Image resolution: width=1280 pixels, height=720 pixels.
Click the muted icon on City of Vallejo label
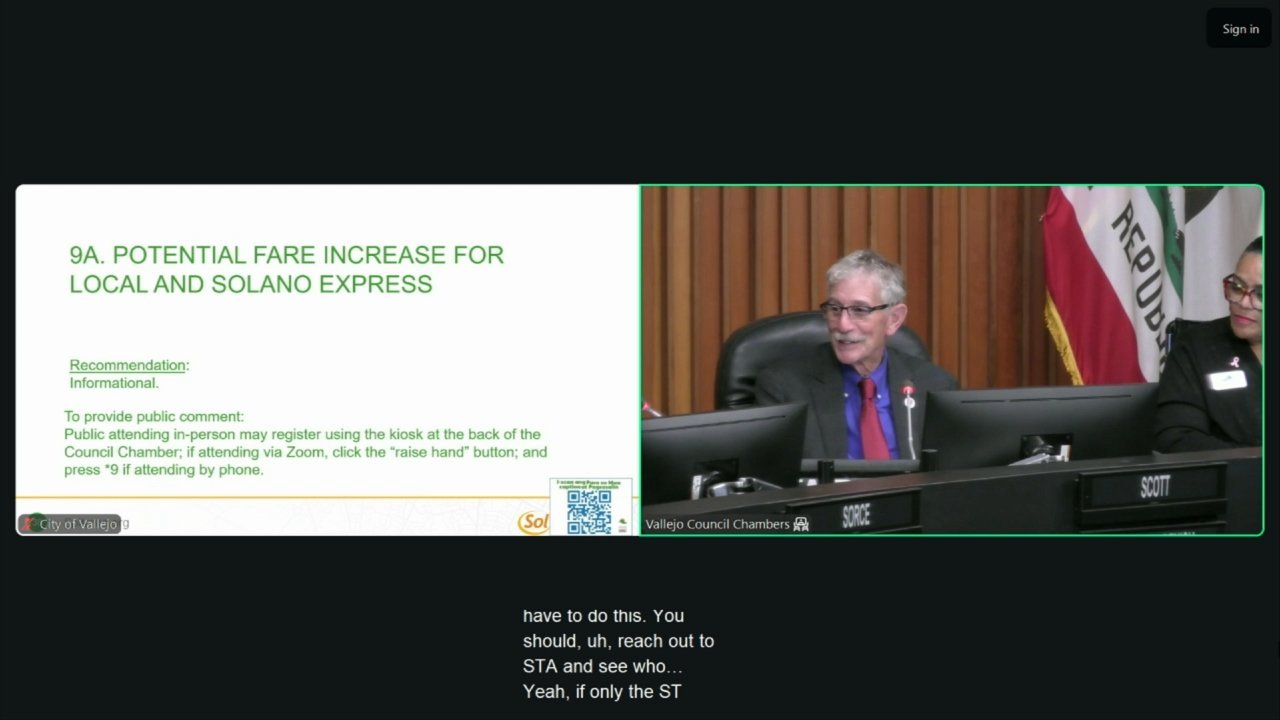[x=30, y=524]
